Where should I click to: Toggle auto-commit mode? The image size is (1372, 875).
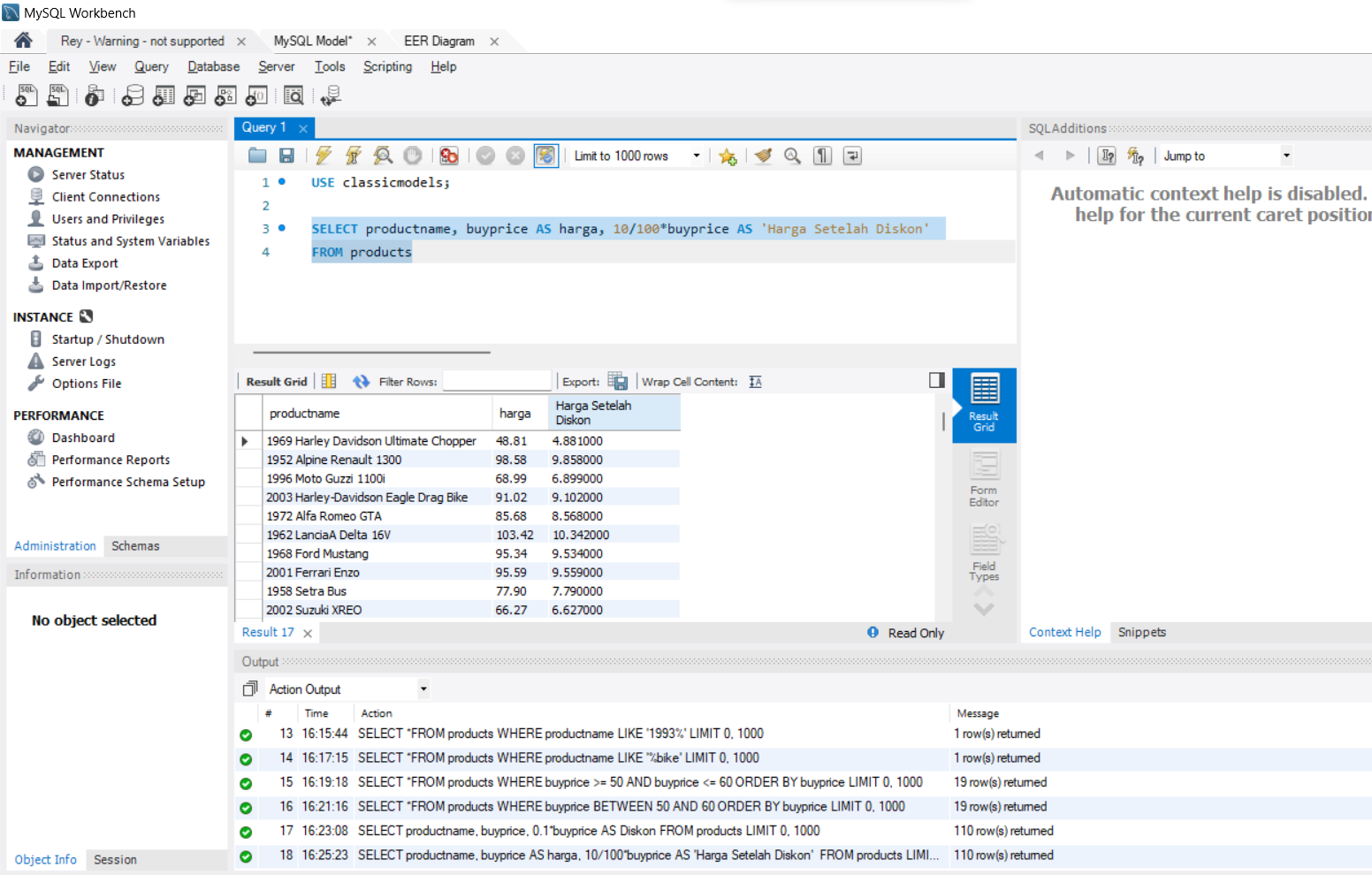point(545,156)
